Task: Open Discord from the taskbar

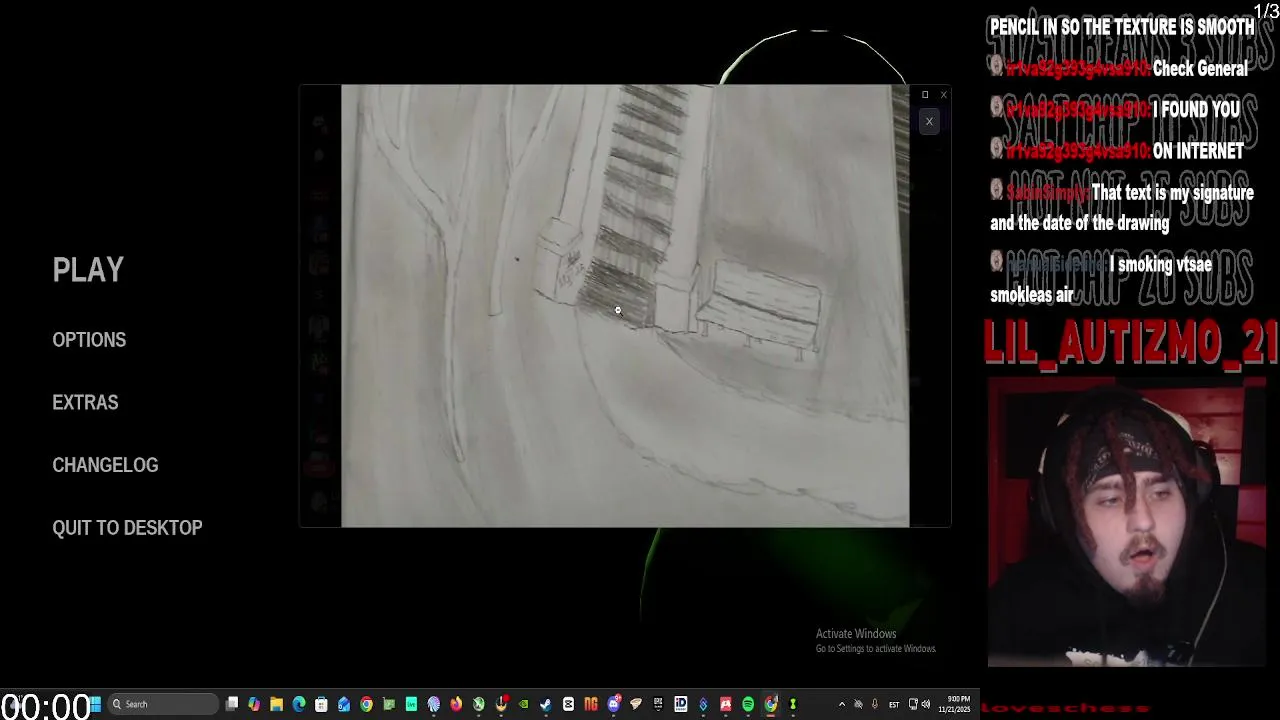Action: [x=614, y=704]
